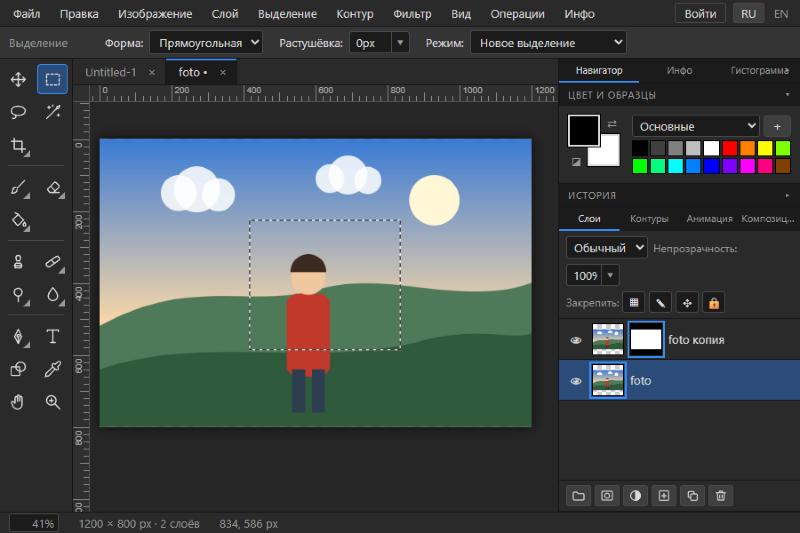Open the Форма shape dropdown

tap(206, 43)
